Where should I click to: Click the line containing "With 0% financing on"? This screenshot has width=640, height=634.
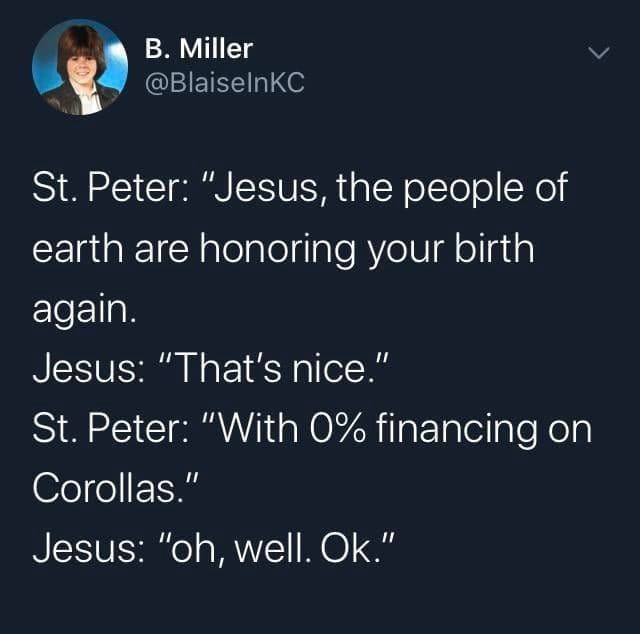[312, 428]
